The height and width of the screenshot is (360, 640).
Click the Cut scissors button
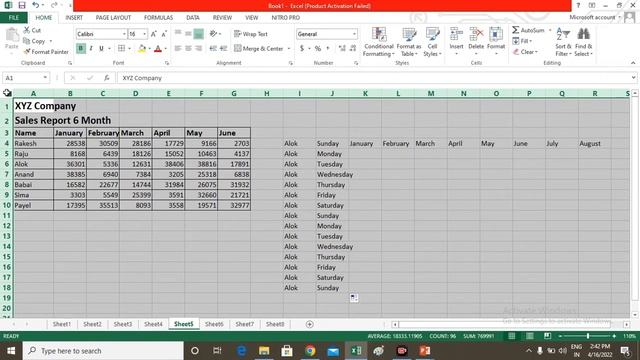pos(32,30)
